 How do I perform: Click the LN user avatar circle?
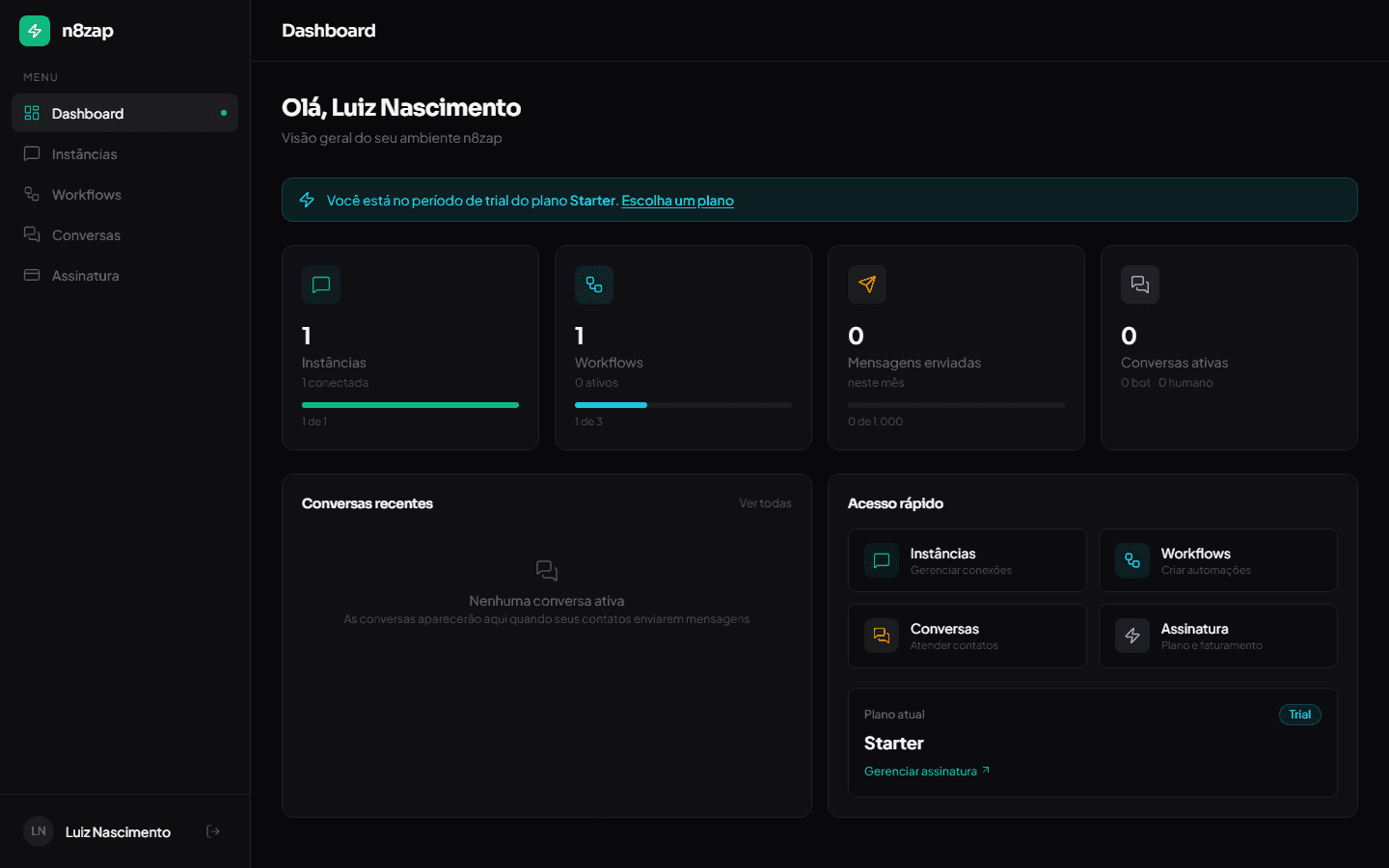click(38, 830)
